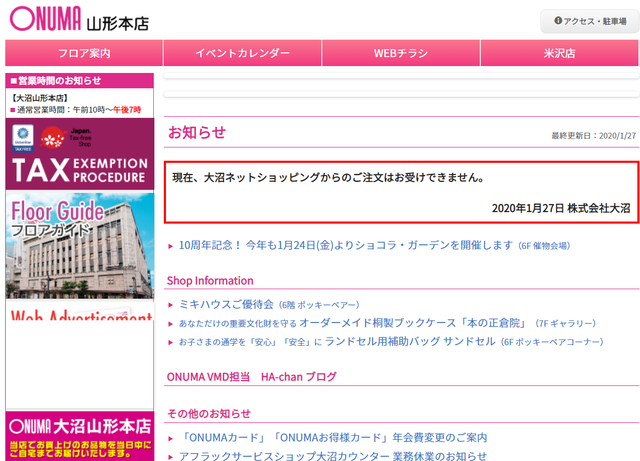640x461 pixels.
Task: Open the ランドセル用補助バッグ サンドセル link
Action: pyautogui.click(x=391, y=341)
